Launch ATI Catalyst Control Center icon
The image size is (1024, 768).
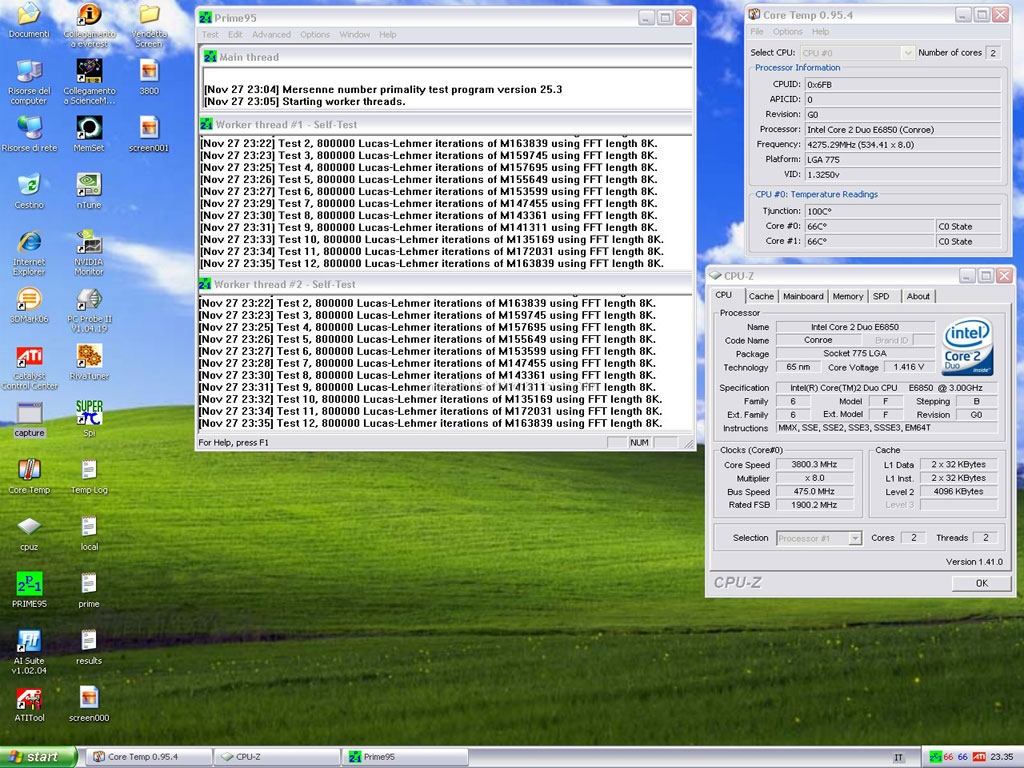pyautogui.click(x=29, y=367)
